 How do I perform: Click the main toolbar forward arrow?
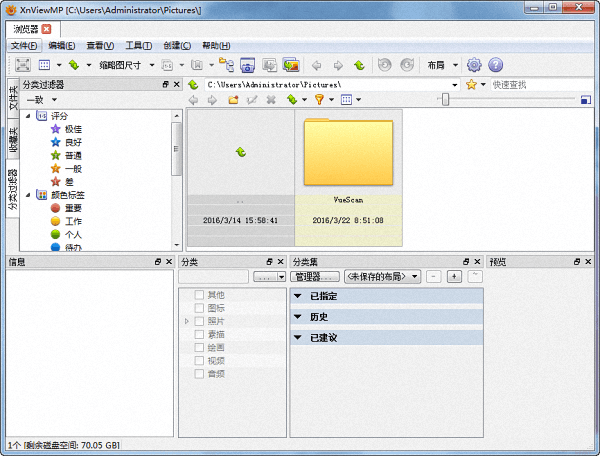coord(338,65)
